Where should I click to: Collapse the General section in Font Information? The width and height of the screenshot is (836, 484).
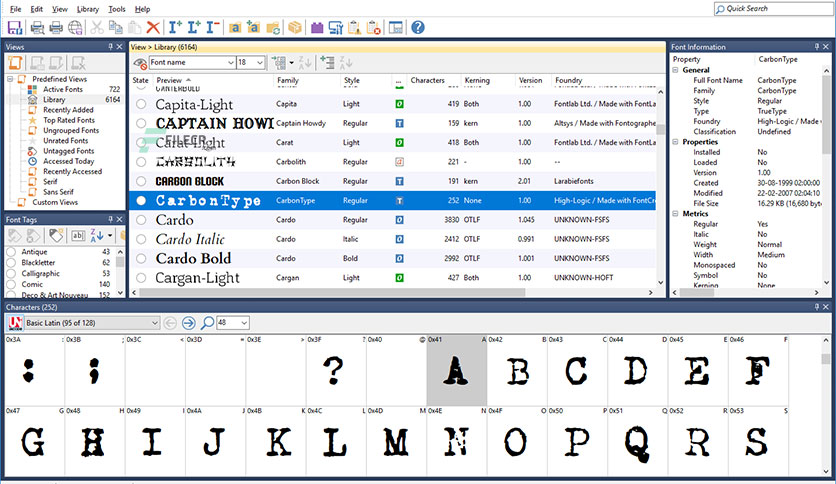pyautogui.click(x=675, y=70)
